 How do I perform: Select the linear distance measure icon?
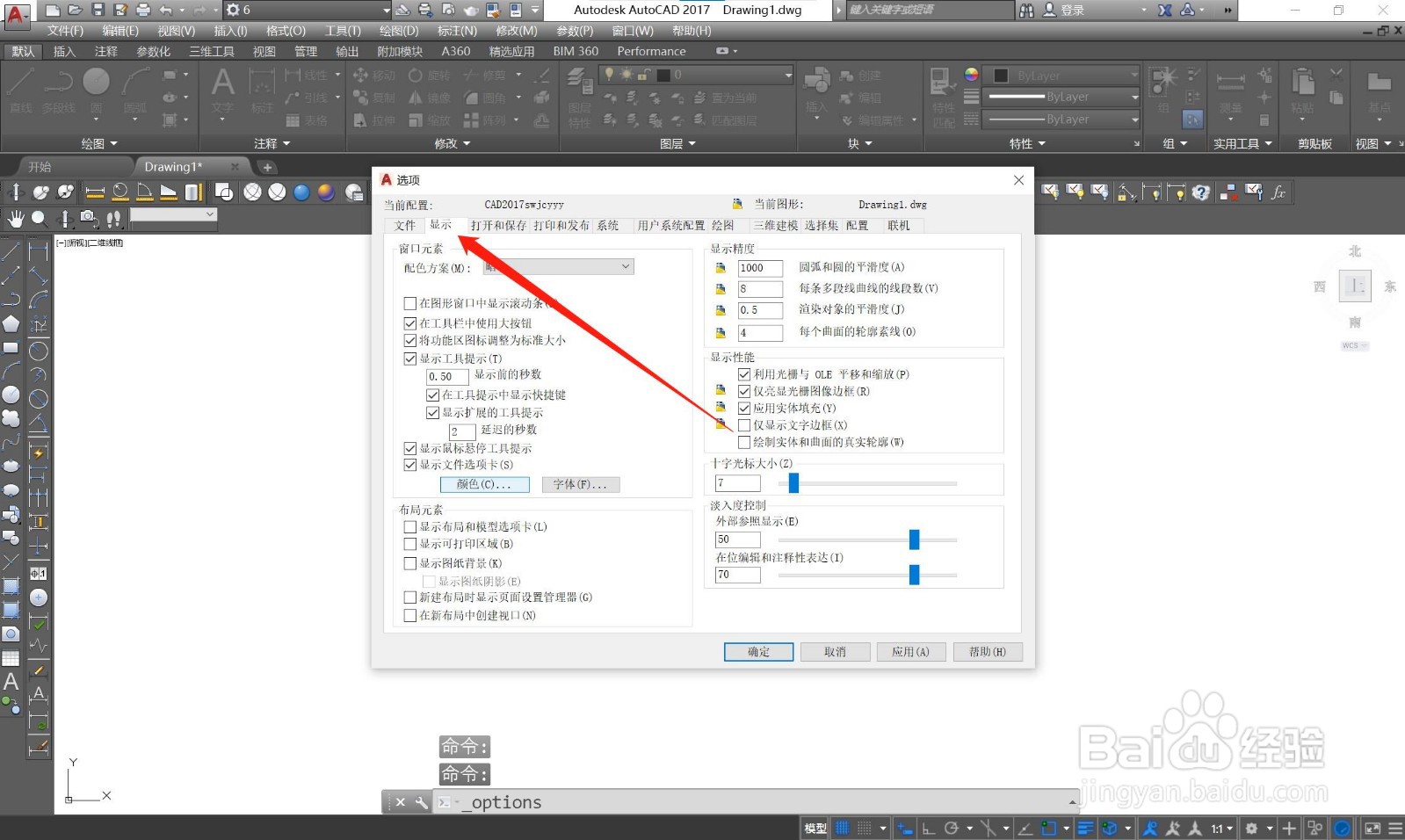(95, 192)
